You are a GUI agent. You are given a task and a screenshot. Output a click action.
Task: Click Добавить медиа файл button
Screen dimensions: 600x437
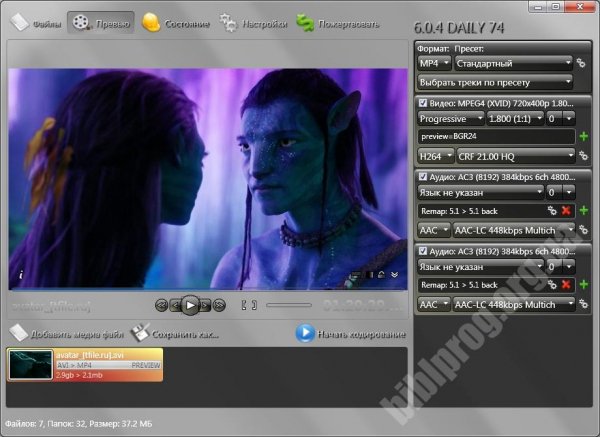[x=67, y=334]
